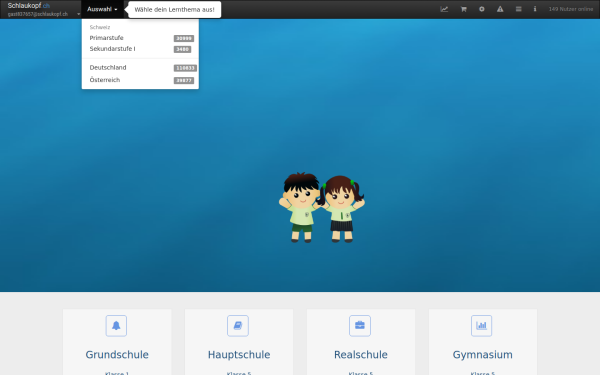
Task: Click the warning triangle icon
Action: tap(500, 9)
